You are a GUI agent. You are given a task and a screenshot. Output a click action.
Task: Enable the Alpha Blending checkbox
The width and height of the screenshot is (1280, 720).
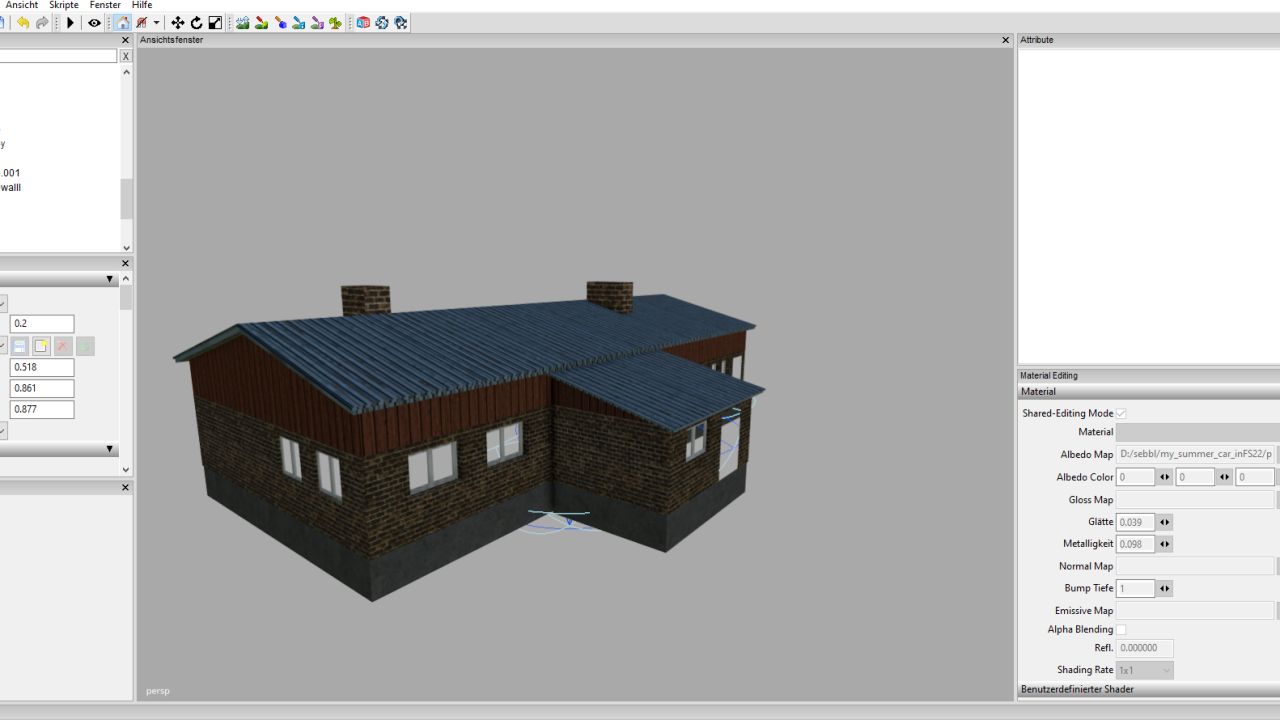(1121, 630)
